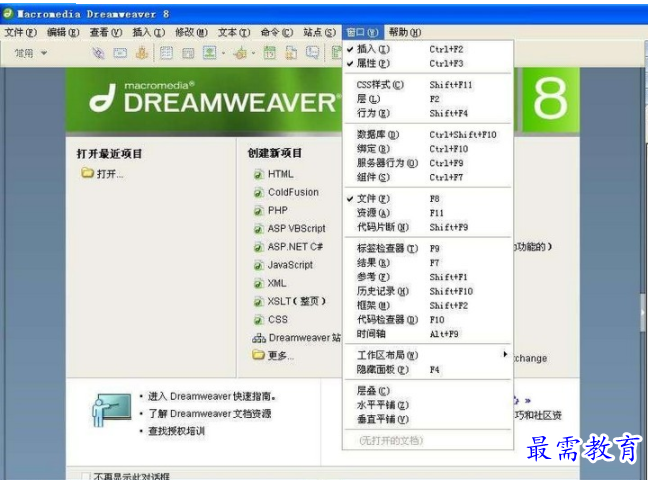Select 绑定(B) Ctrl+F10 menu entry
The height and width of the screenshot is (480, 648).
click(428, 149)
